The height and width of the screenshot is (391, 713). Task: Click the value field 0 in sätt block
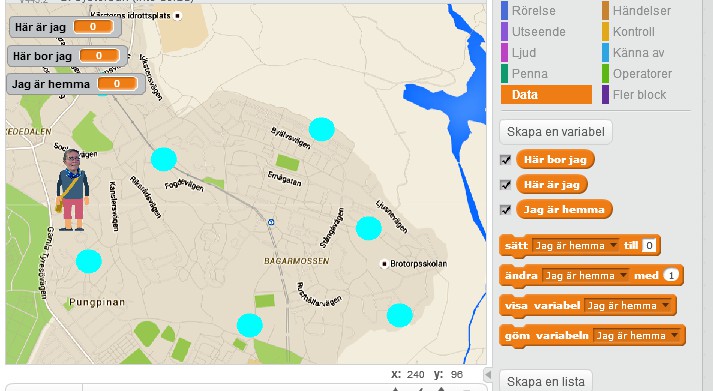[649, 246]
